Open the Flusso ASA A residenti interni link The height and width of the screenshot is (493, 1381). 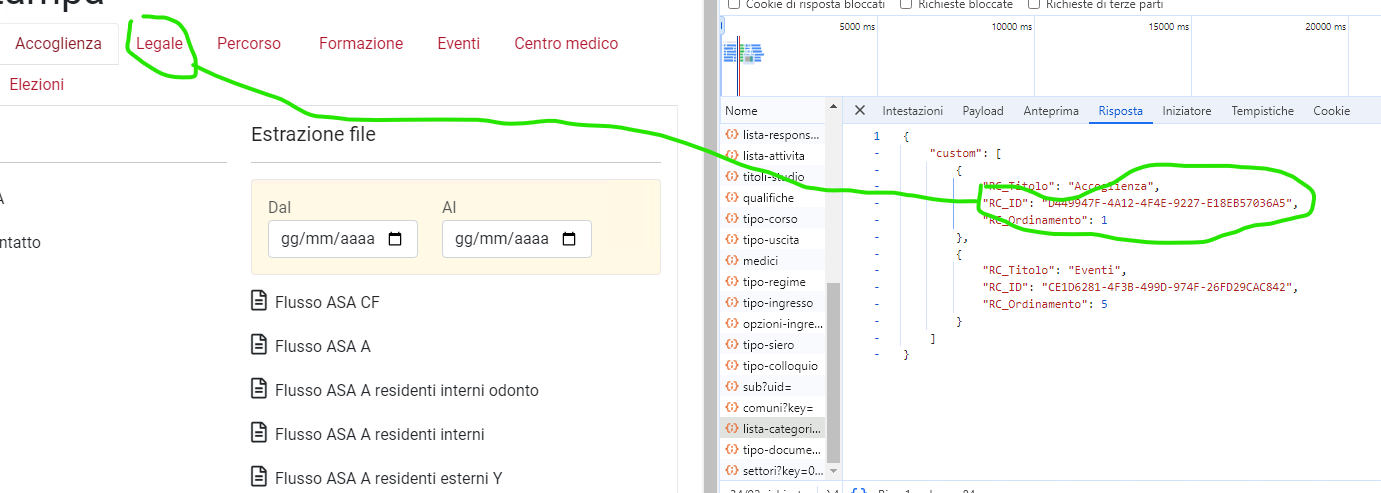coord(379,434)
